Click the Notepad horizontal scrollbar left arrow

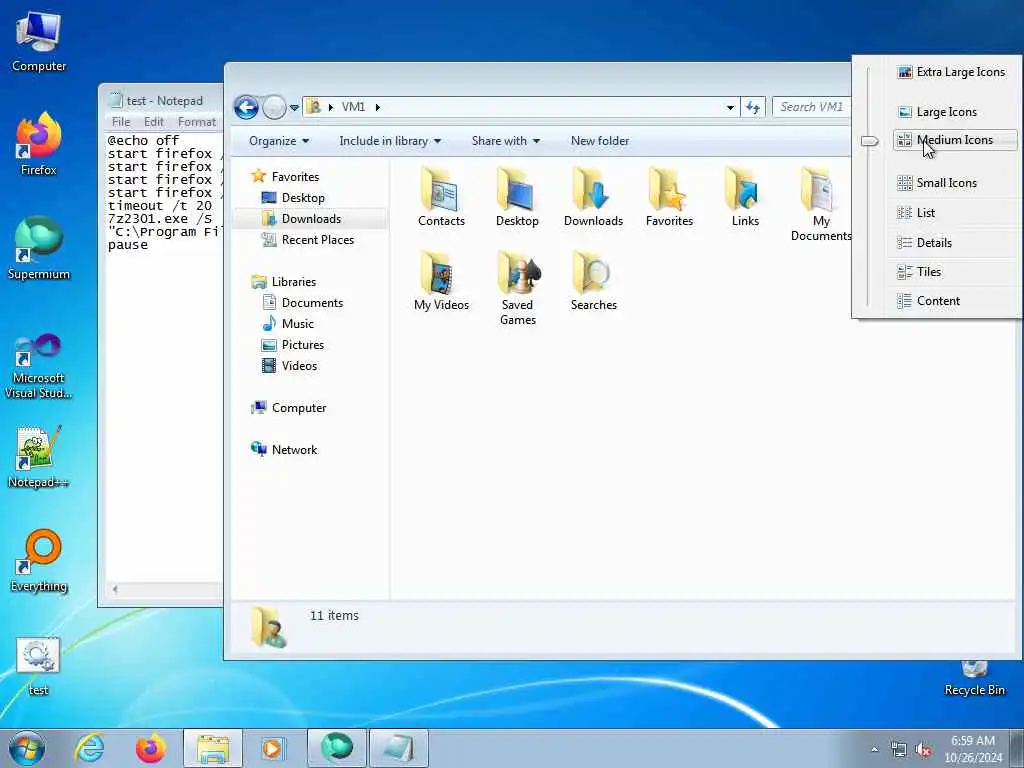[x=115, y=589]
